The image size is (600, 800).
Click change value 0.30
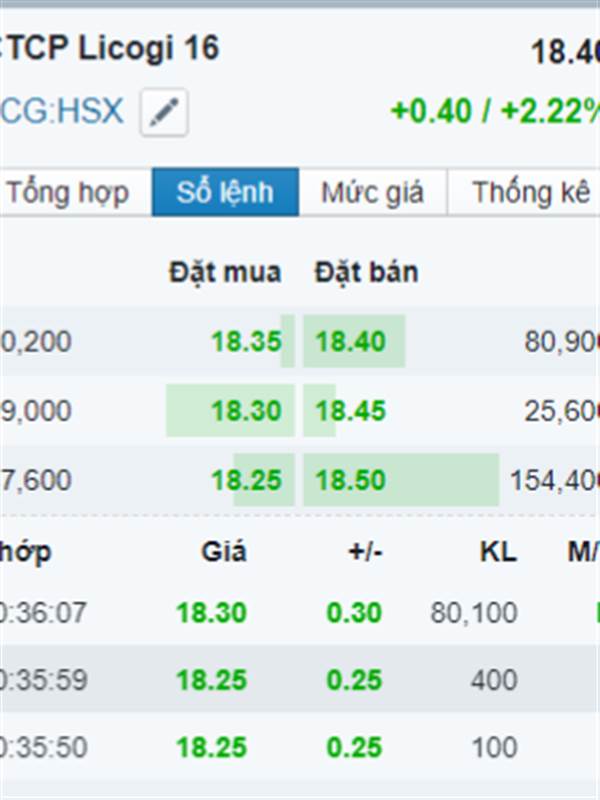354,612
